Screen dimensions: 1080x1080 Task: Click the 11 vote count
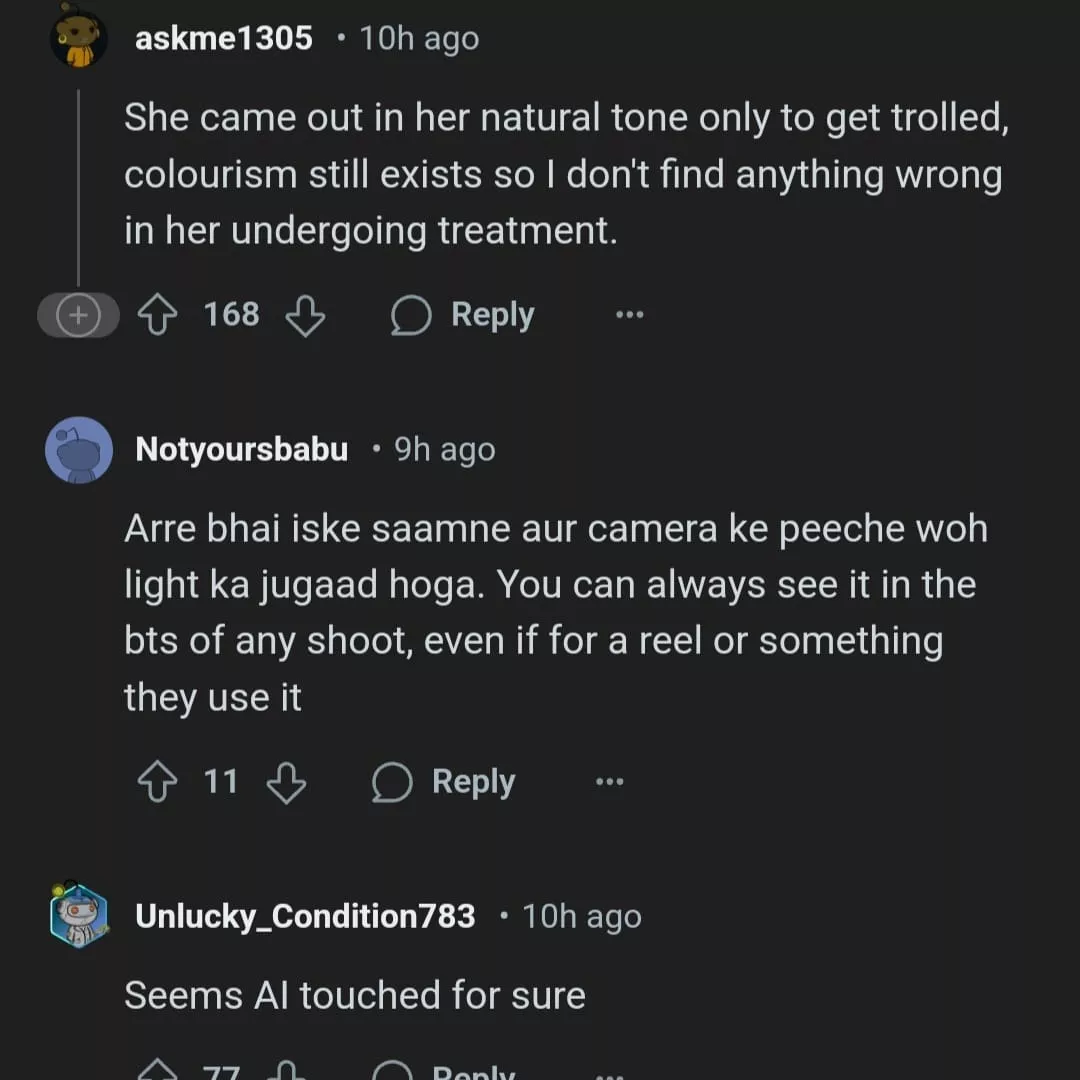pos(221,781)
